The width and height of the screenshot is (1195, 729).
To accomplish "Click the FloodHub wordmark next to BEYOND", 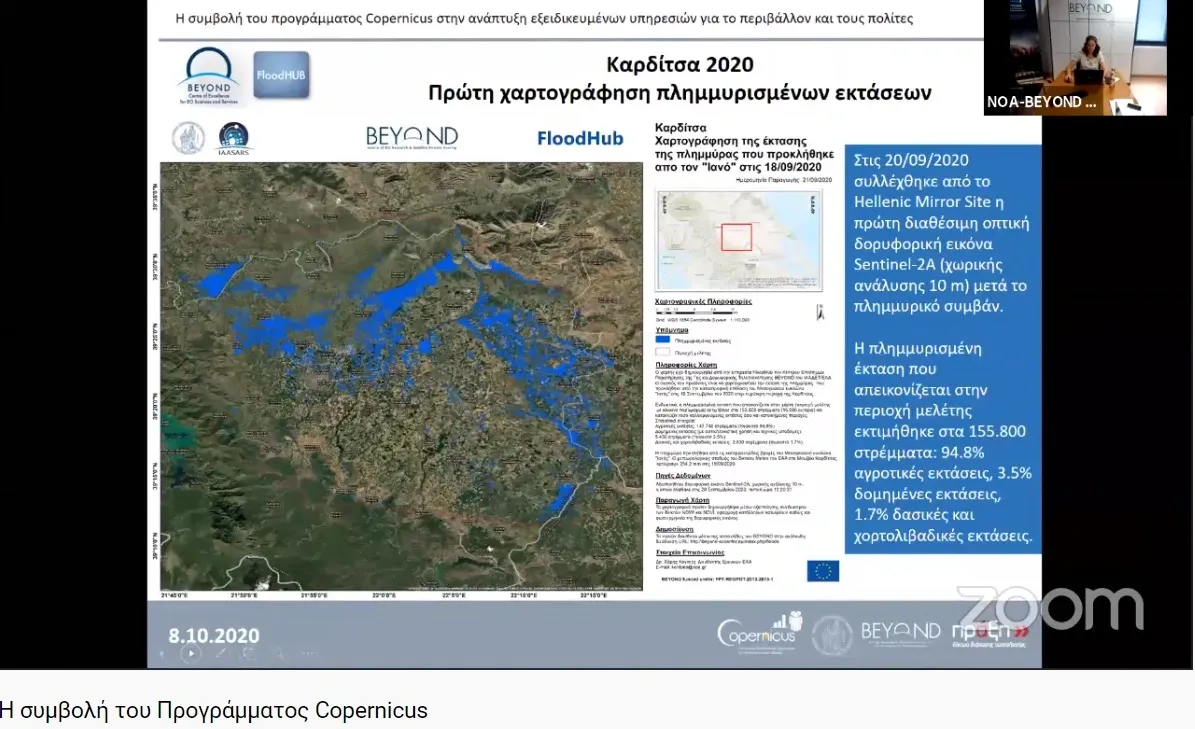I will [x=578, y=137].
